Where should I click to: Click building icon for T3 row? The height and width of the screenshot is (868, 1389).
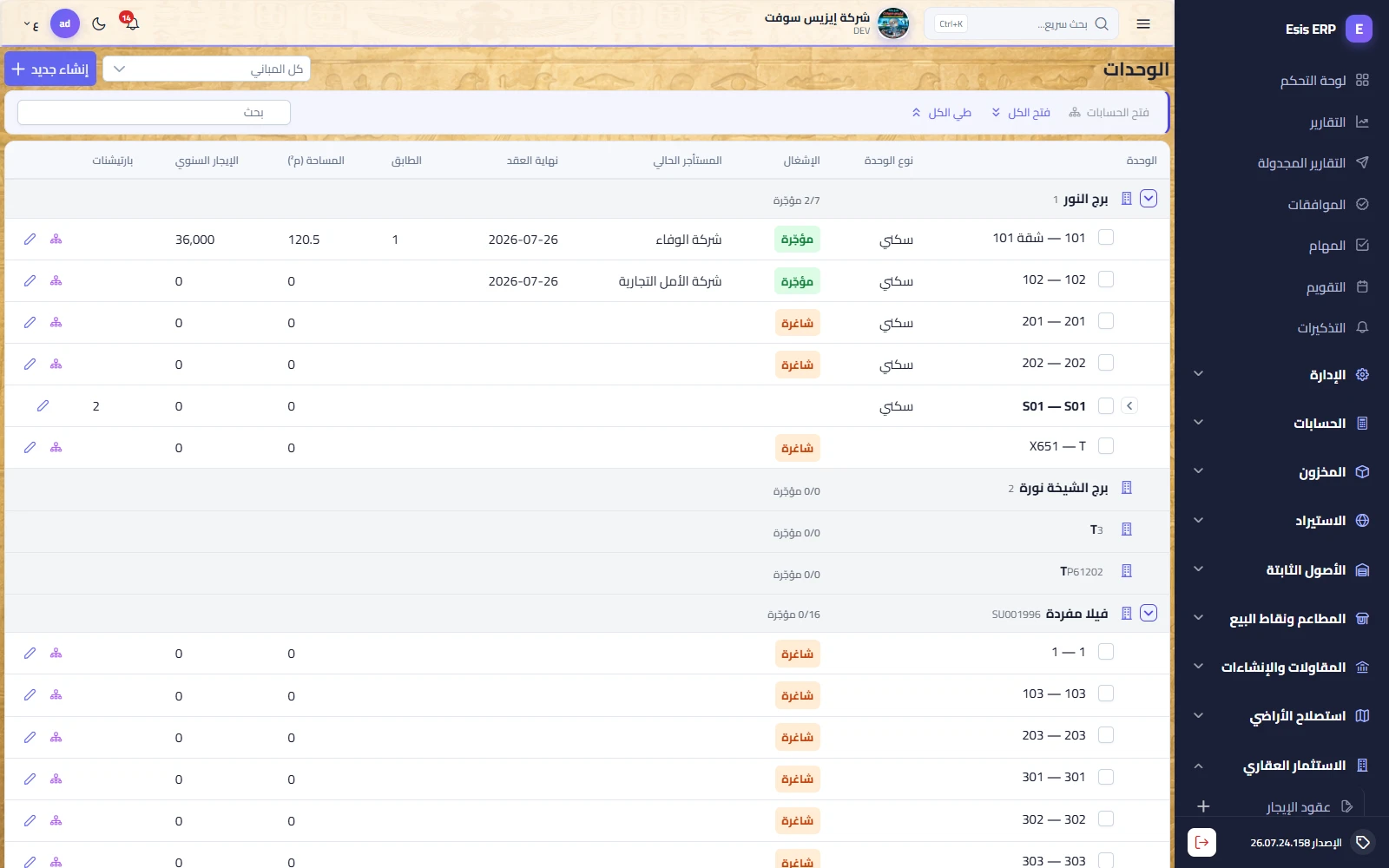tap(1127, 529)
